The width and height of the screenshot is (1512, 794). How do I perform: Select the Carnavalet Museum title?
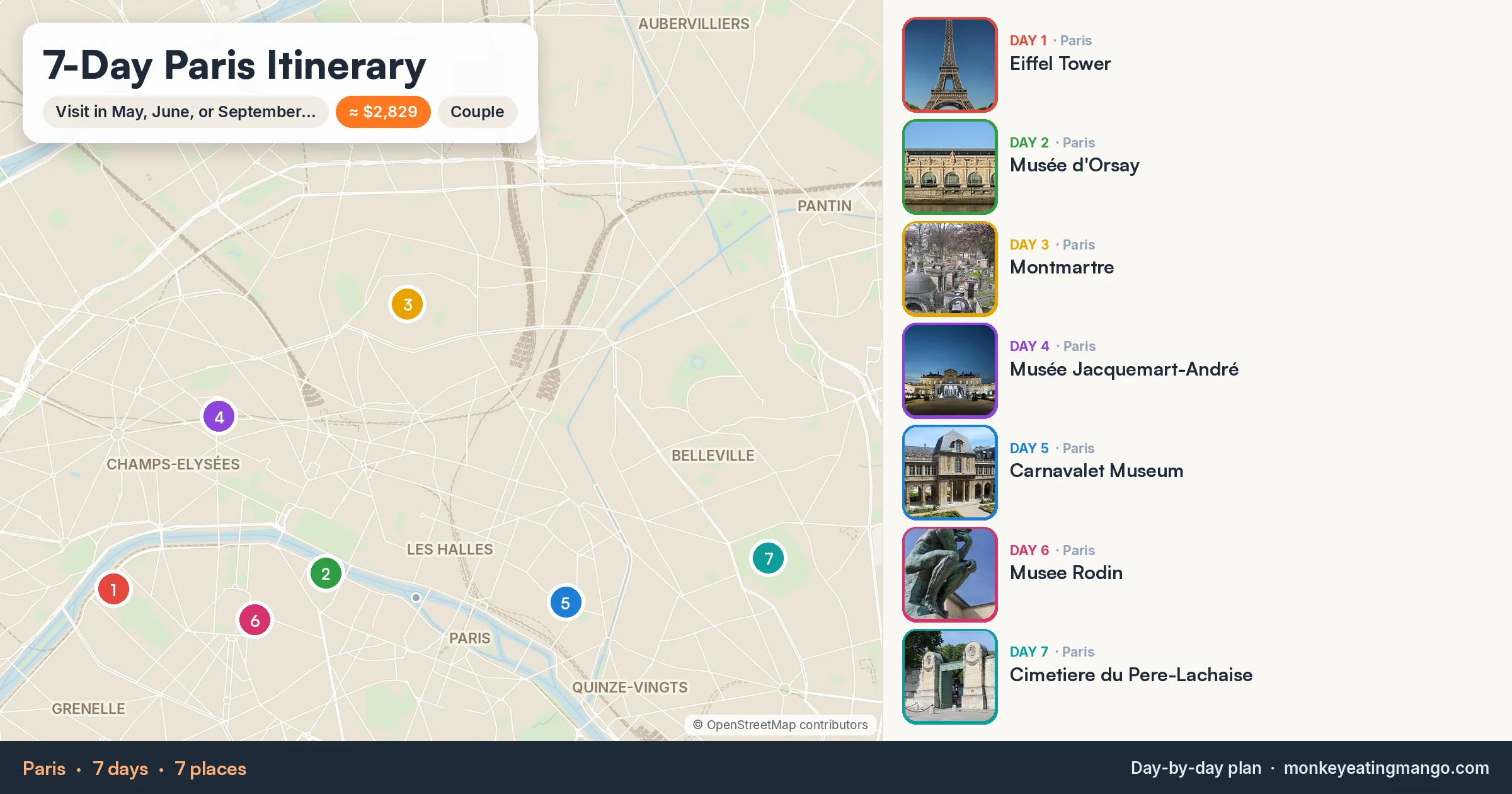point(1097,471)
